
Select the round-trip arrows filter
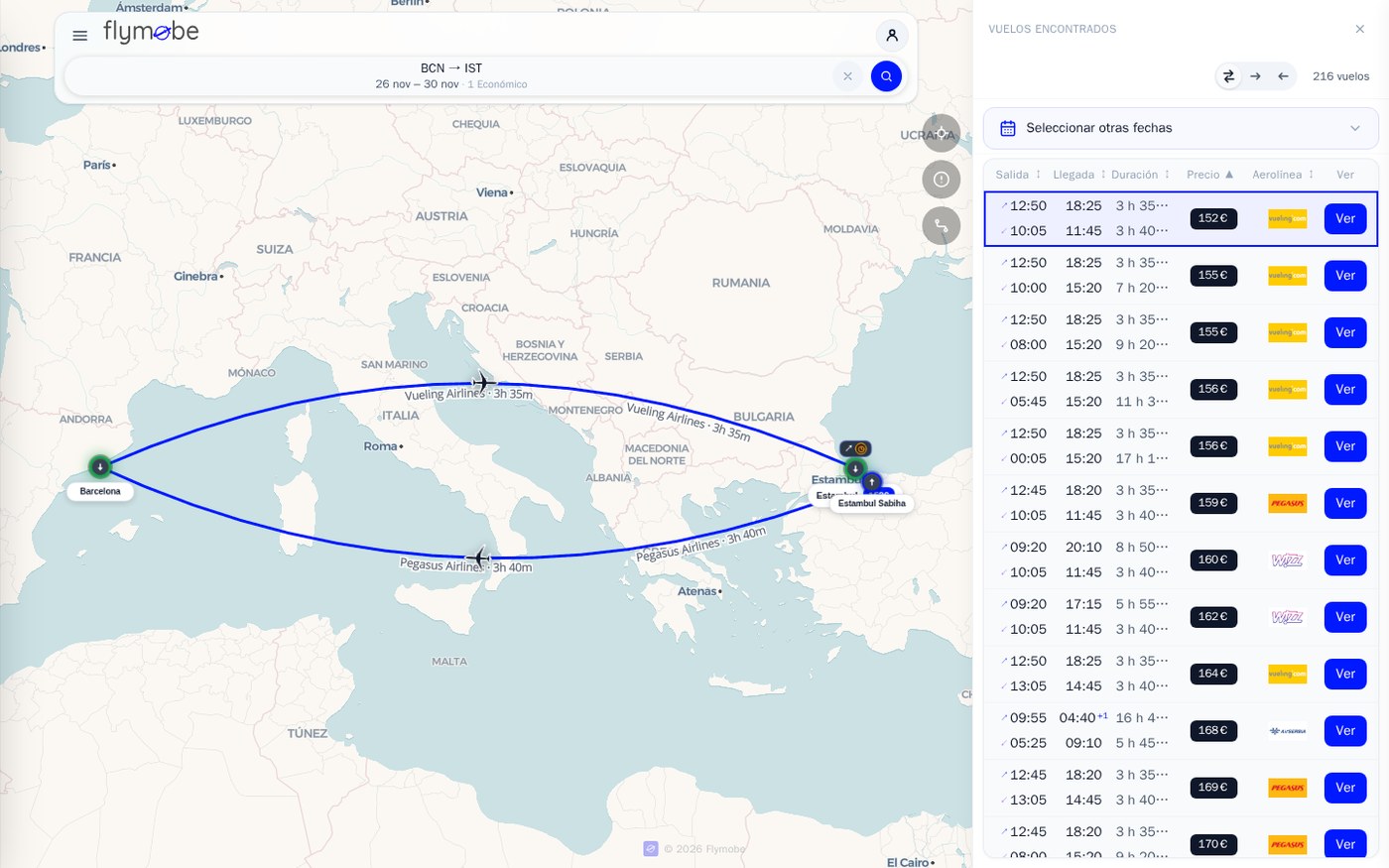1228,76
